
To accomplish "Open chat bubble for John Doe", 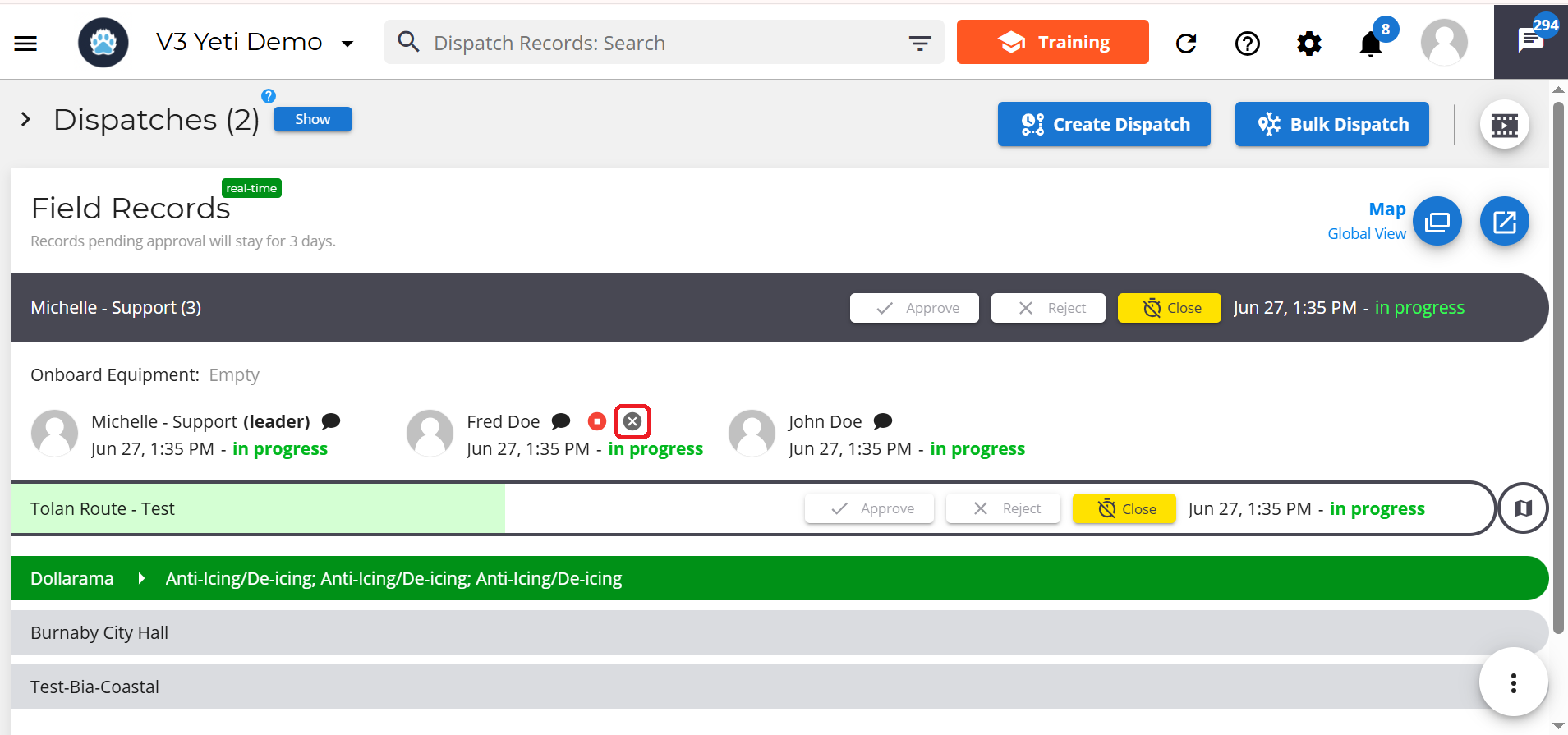I will click(883, 421).
